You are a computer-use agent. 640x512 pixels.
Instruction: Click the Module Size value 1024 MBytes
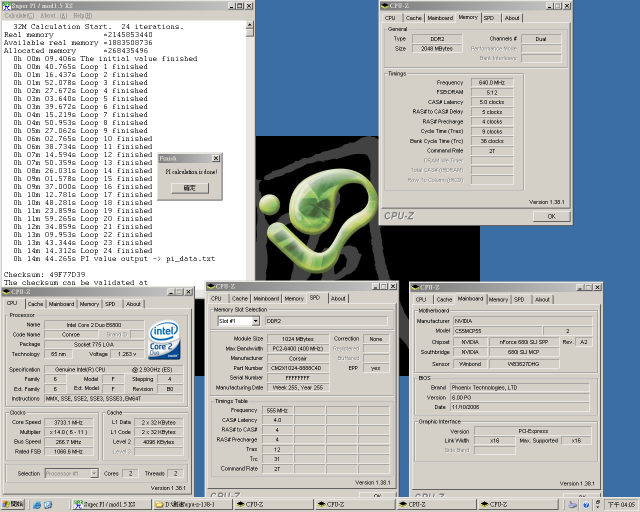[x=298, y=339]
